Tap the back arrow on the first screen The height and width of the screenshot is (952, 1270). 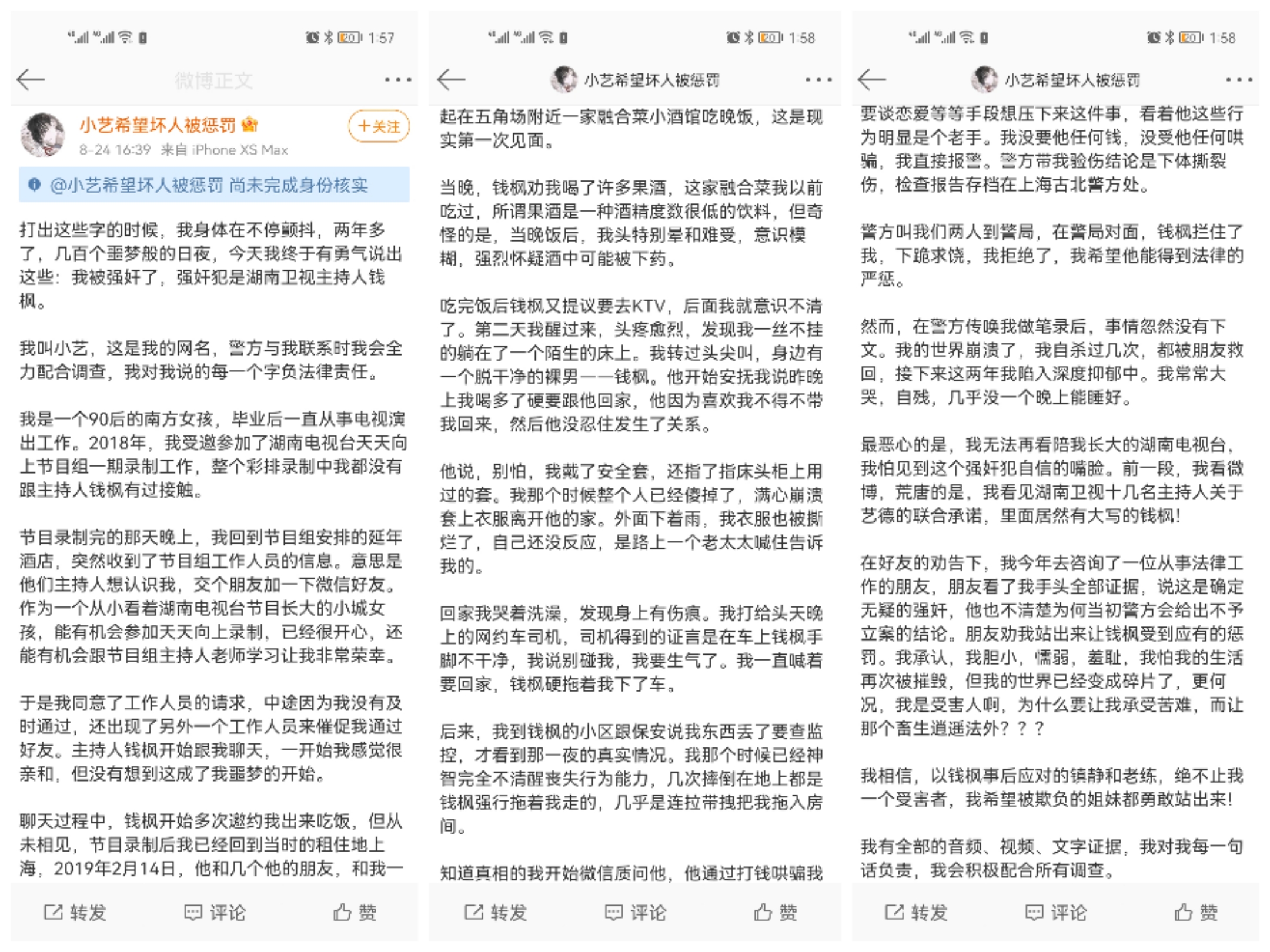(x=32, y=81)
